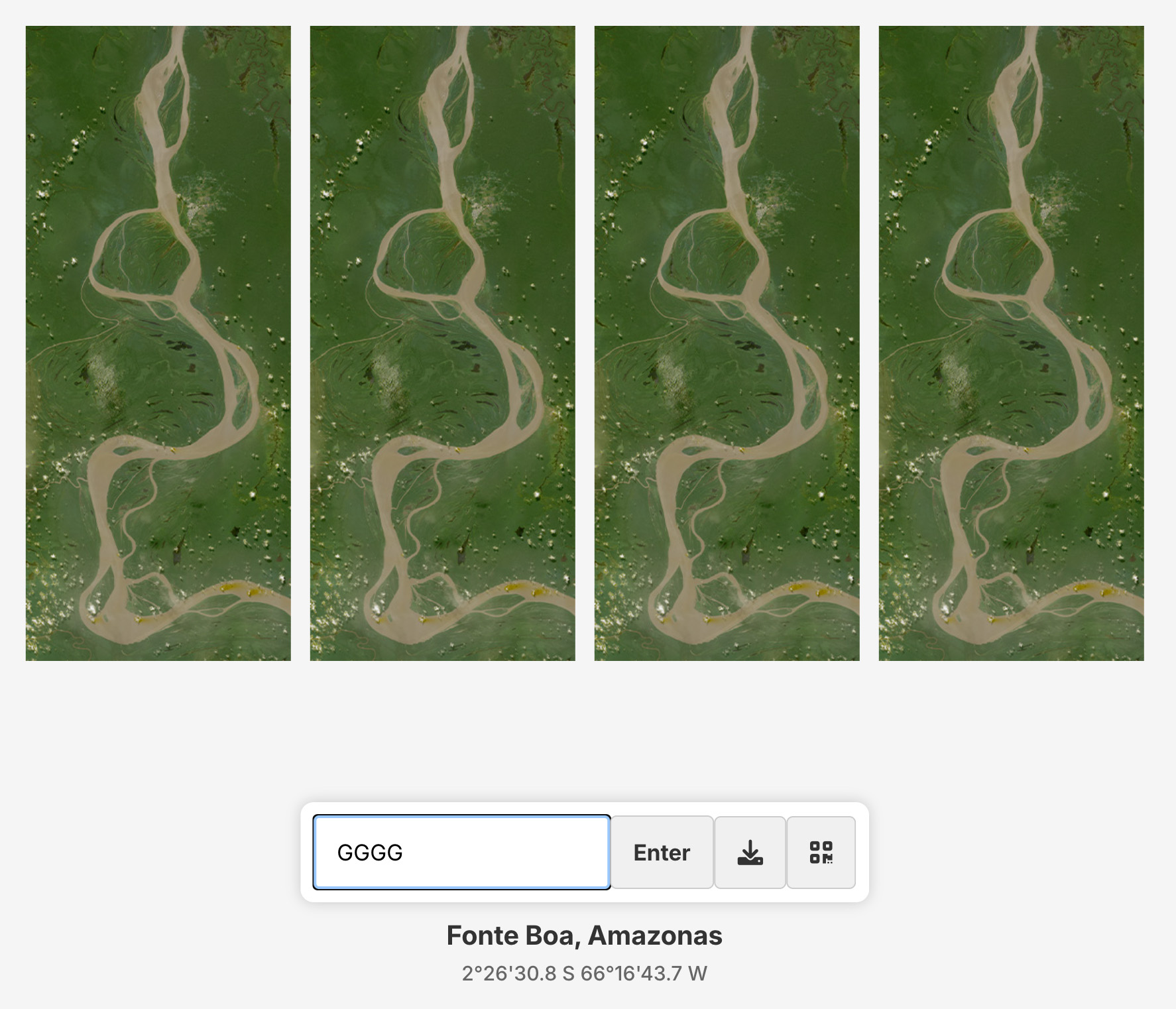Image resolution: width=1176 pixels, height=1009 pixels.
Task: Submit the typed letters with Enter
Action: pos(662,853)
